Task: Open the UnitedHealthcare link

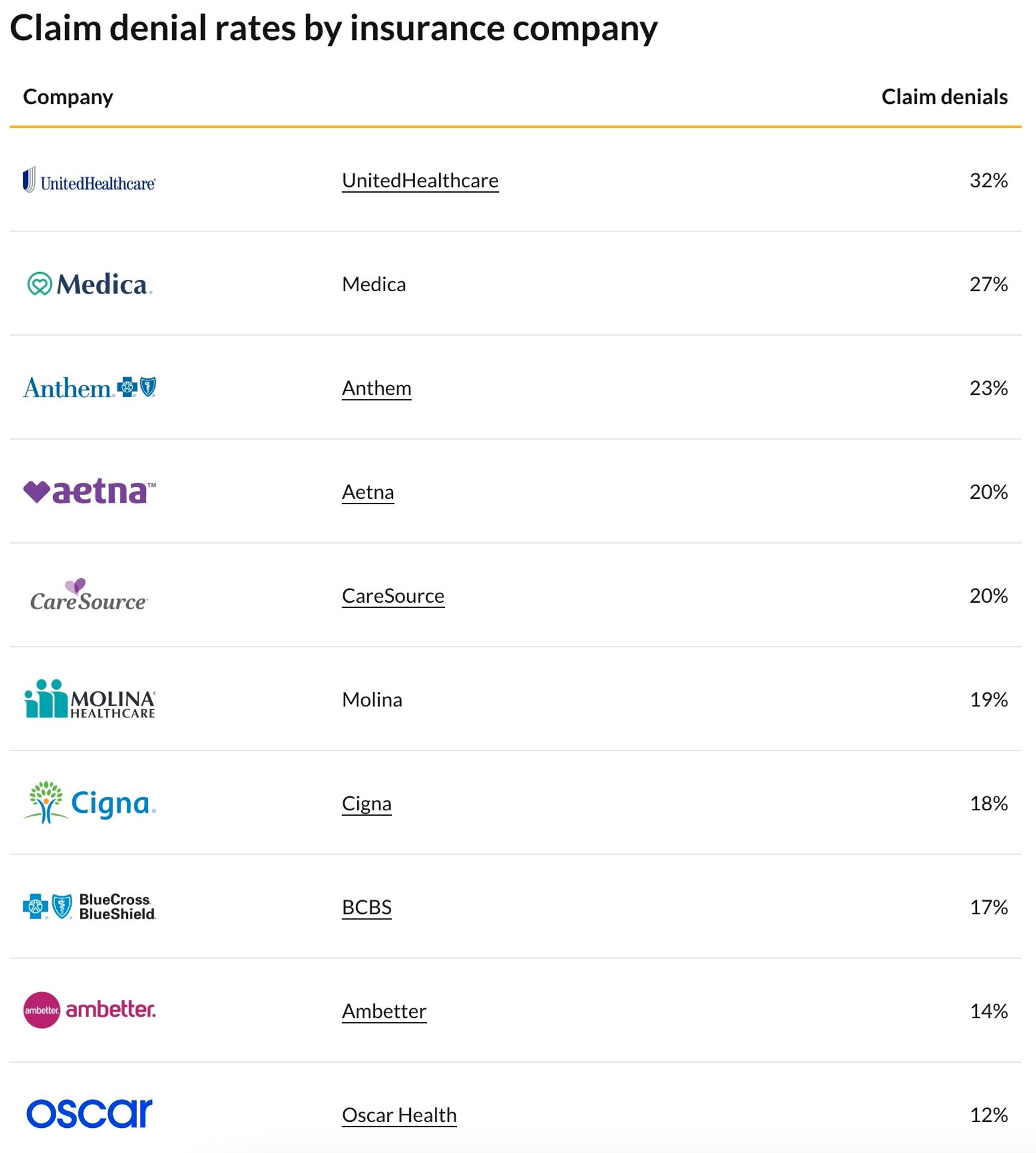Action: coord(420,181)
